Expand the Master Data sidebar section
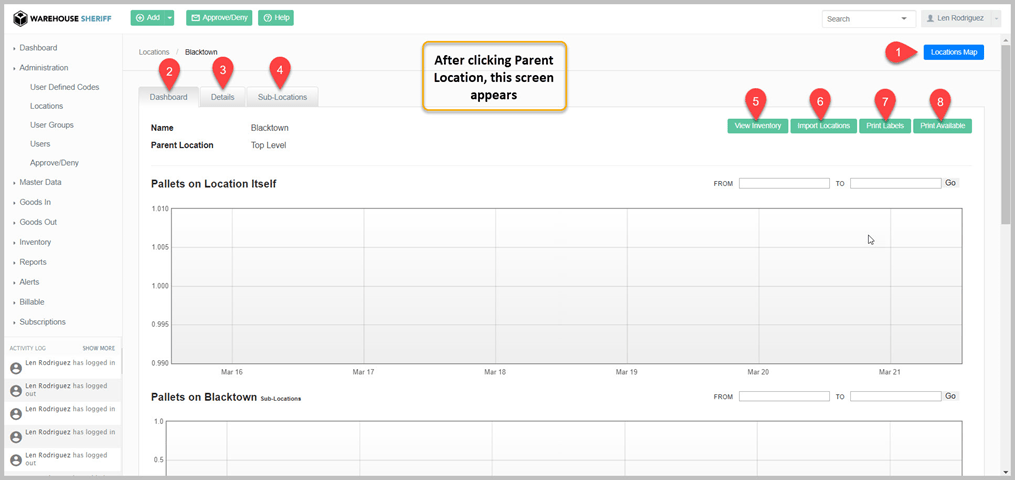Viewport: 1015px width, 480px height. [x=40, y=182]
